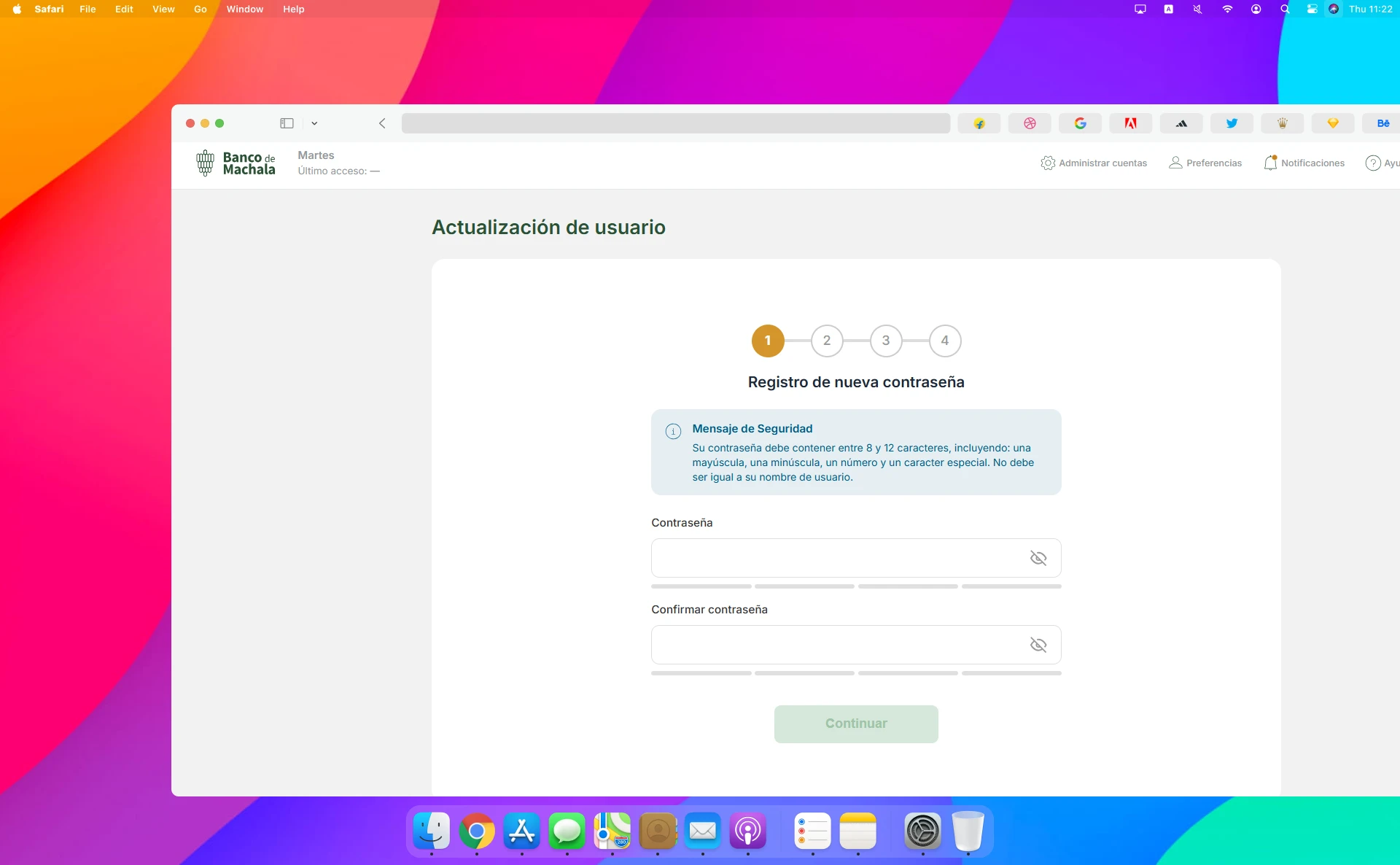Open the Go menu
This screenshot has height=865, width=1400.
201,9
